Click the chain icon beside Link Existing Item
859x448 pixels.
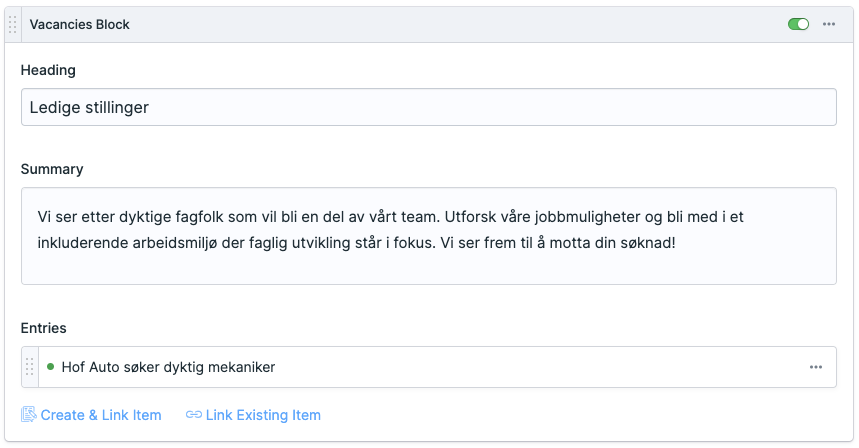pyautogui.click(x=194, y=415)
